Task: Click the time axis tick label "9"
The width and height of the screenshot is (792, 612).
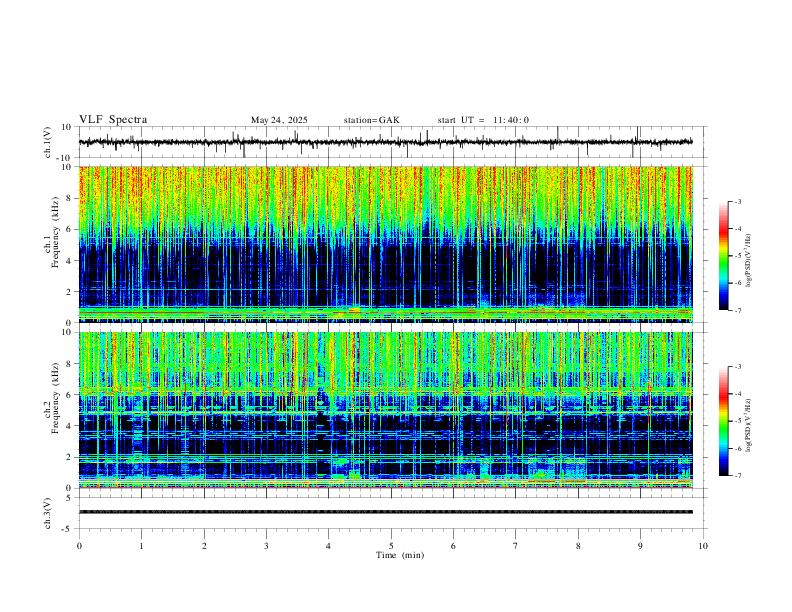Action: coord(640,546)
